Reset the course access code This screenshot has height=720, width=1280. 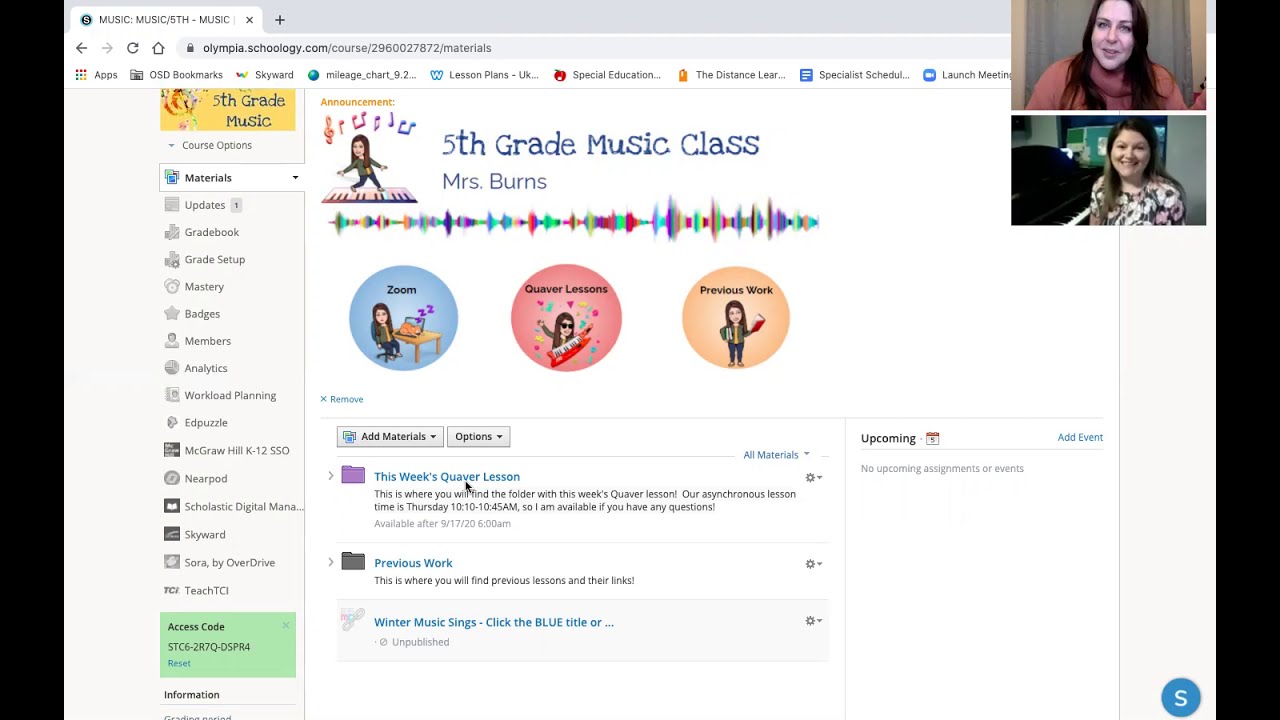[x=179, y=663]
